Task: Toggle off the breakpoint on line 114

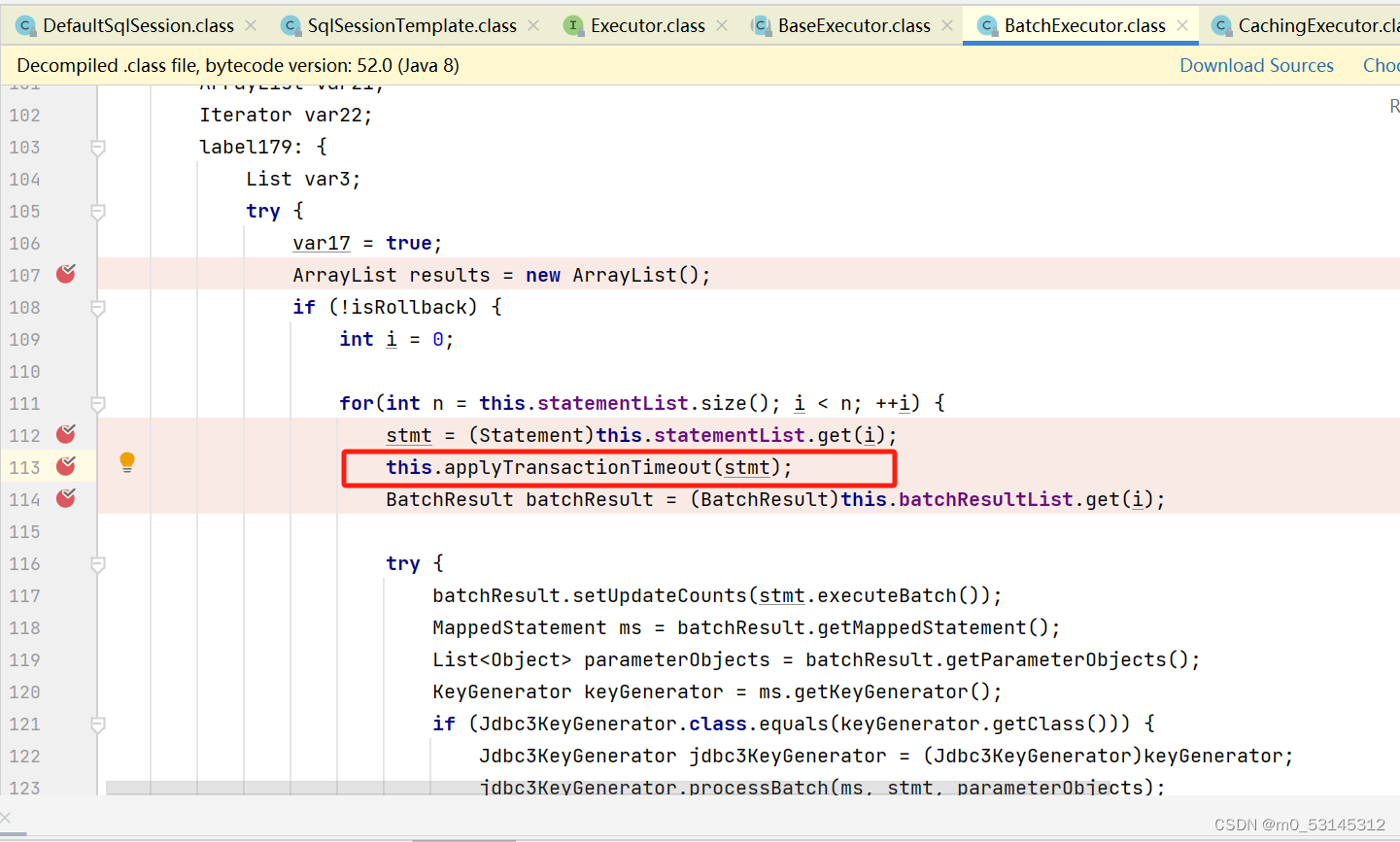Action: [65, 498]
